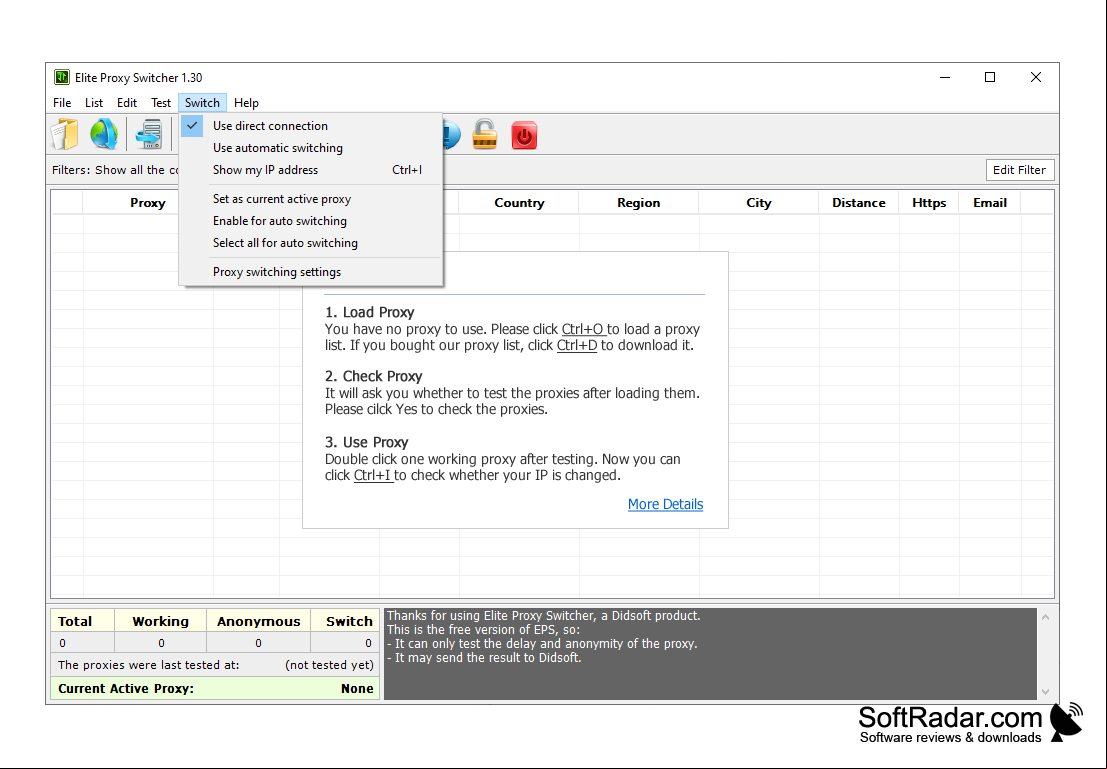Screen dimensions: 1107x769
Task: Close the open Switch menu via its title
Action: click(x=203, y=102)
